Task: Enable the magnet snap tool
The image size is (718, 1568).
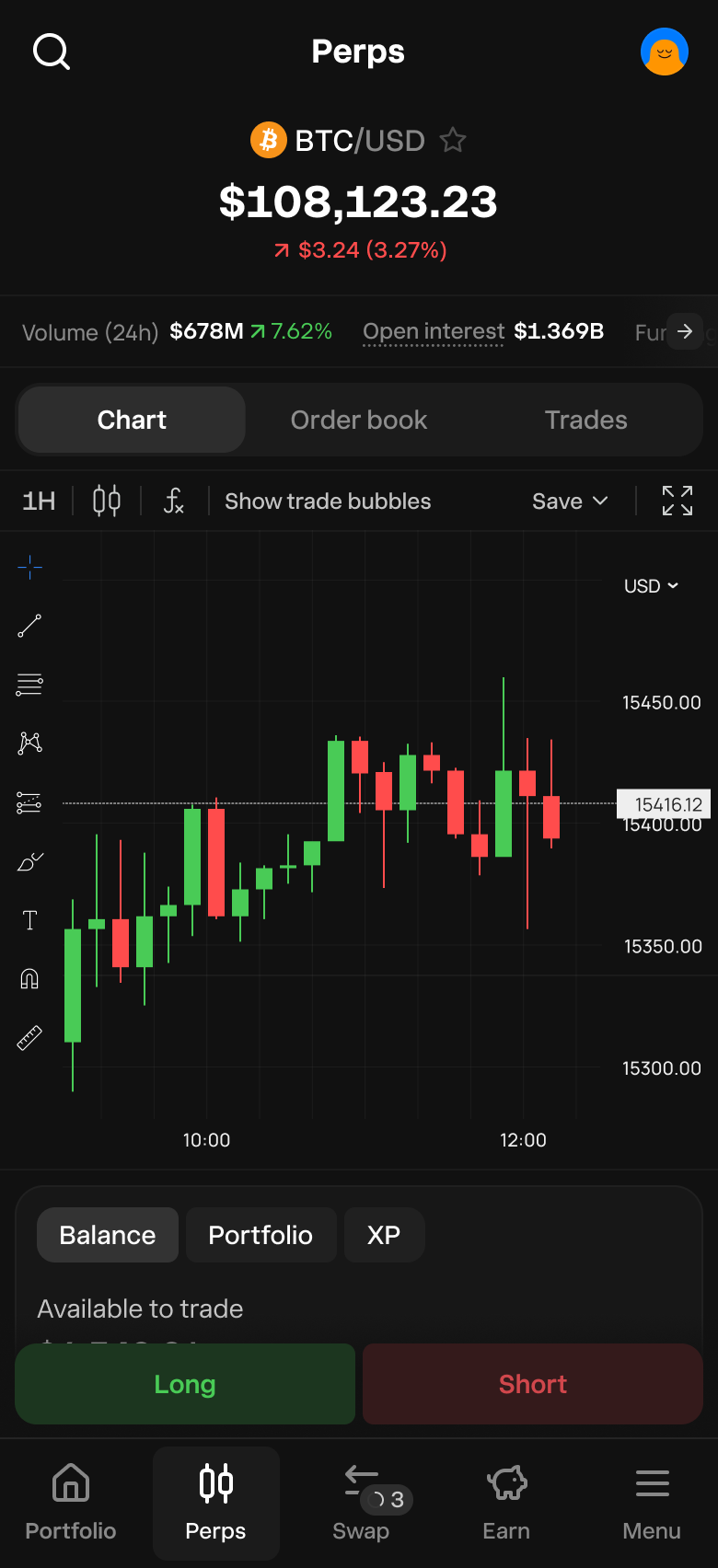Action: coord(29,979)
